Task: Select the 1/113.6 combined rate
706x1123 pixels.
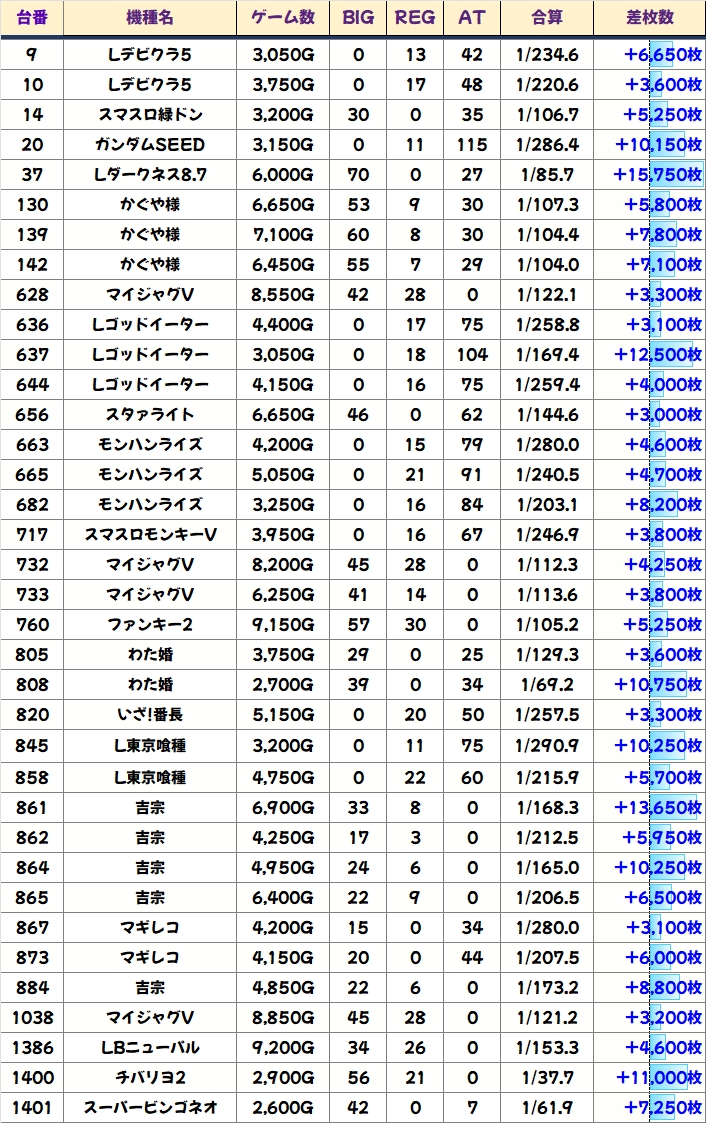Action: (x=547, y=595)
